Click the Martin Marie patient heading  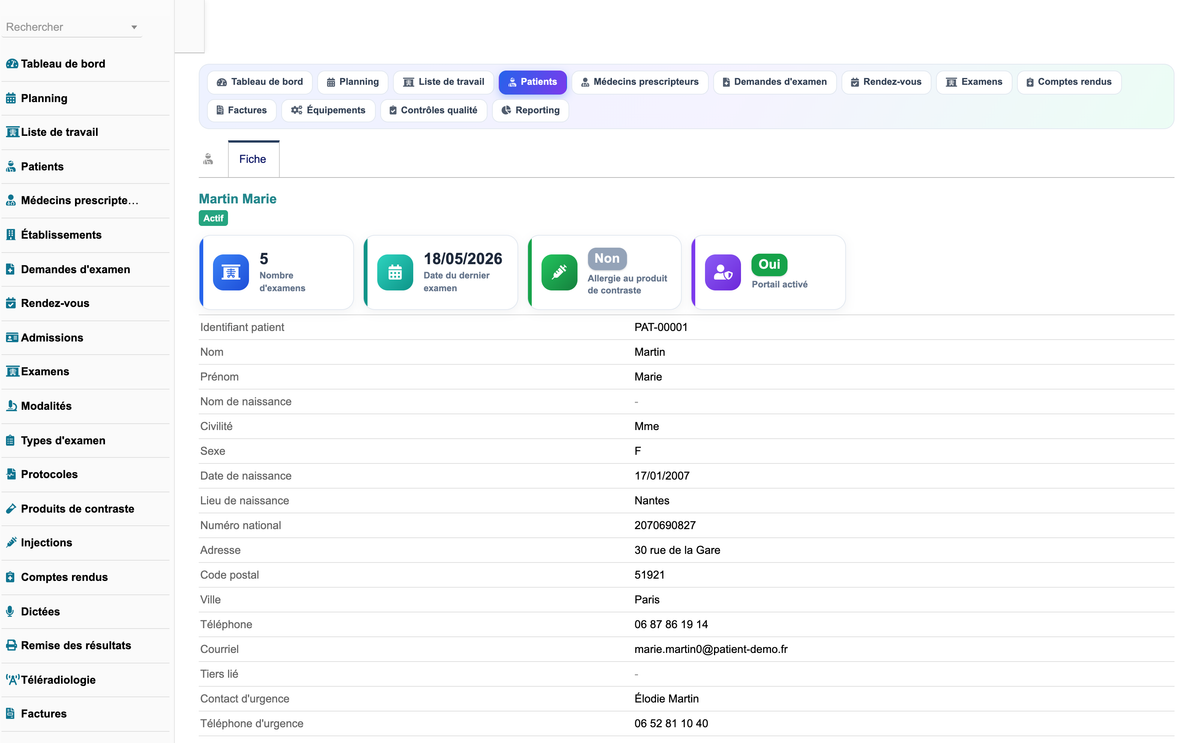point(238,199)
